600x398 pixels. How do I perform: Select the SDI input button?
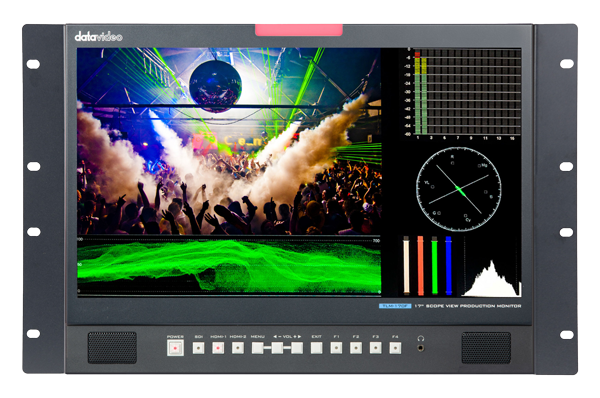tap(199, 348)
